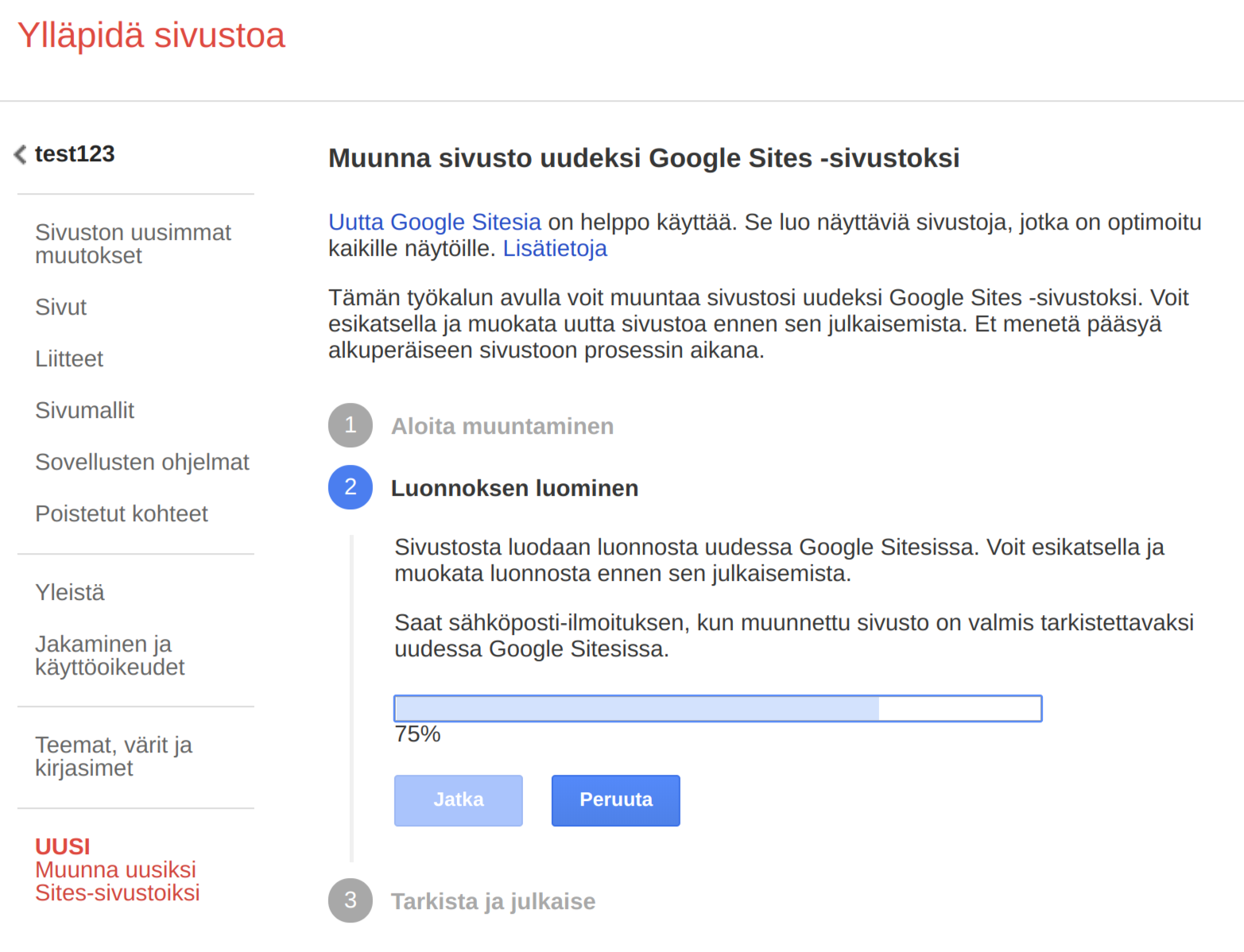Click the back chevron next to test123
The height and width of the screenshot is (952, 1244).
(x=20, y=154)
